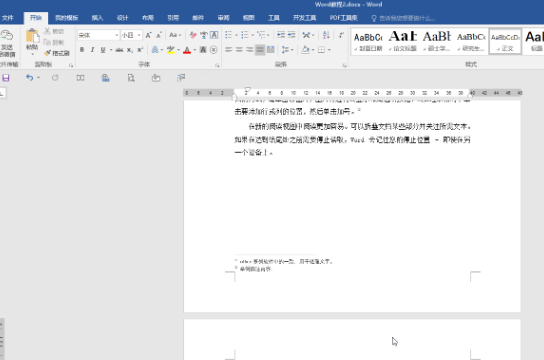Click the Paste clipboard icon

[32, 36]
